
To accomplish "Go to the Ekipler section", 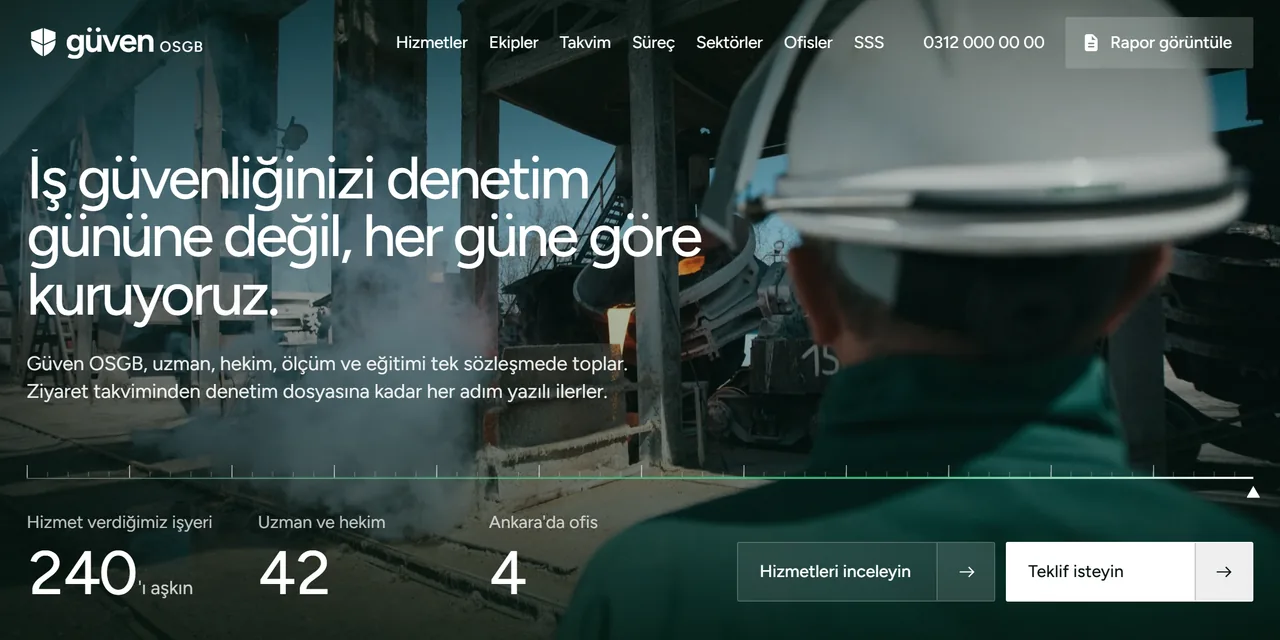I will click(514, 43).
